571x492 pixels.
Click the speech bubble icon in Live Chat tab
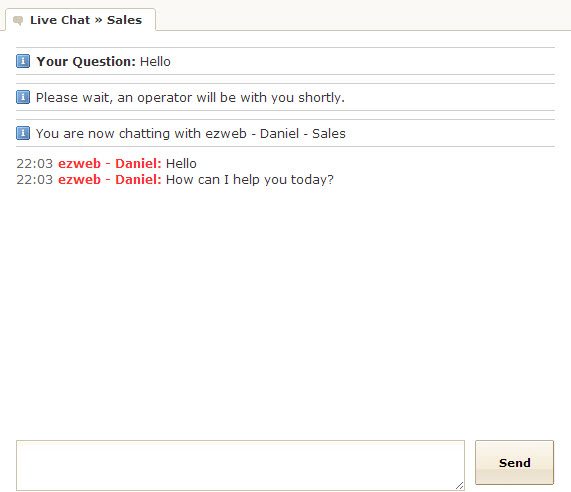[x=18, y=20]
